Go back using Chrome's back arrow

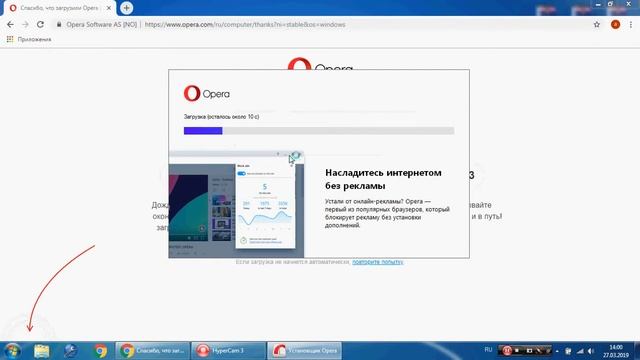pyautogui.click(x=10, y=24)
